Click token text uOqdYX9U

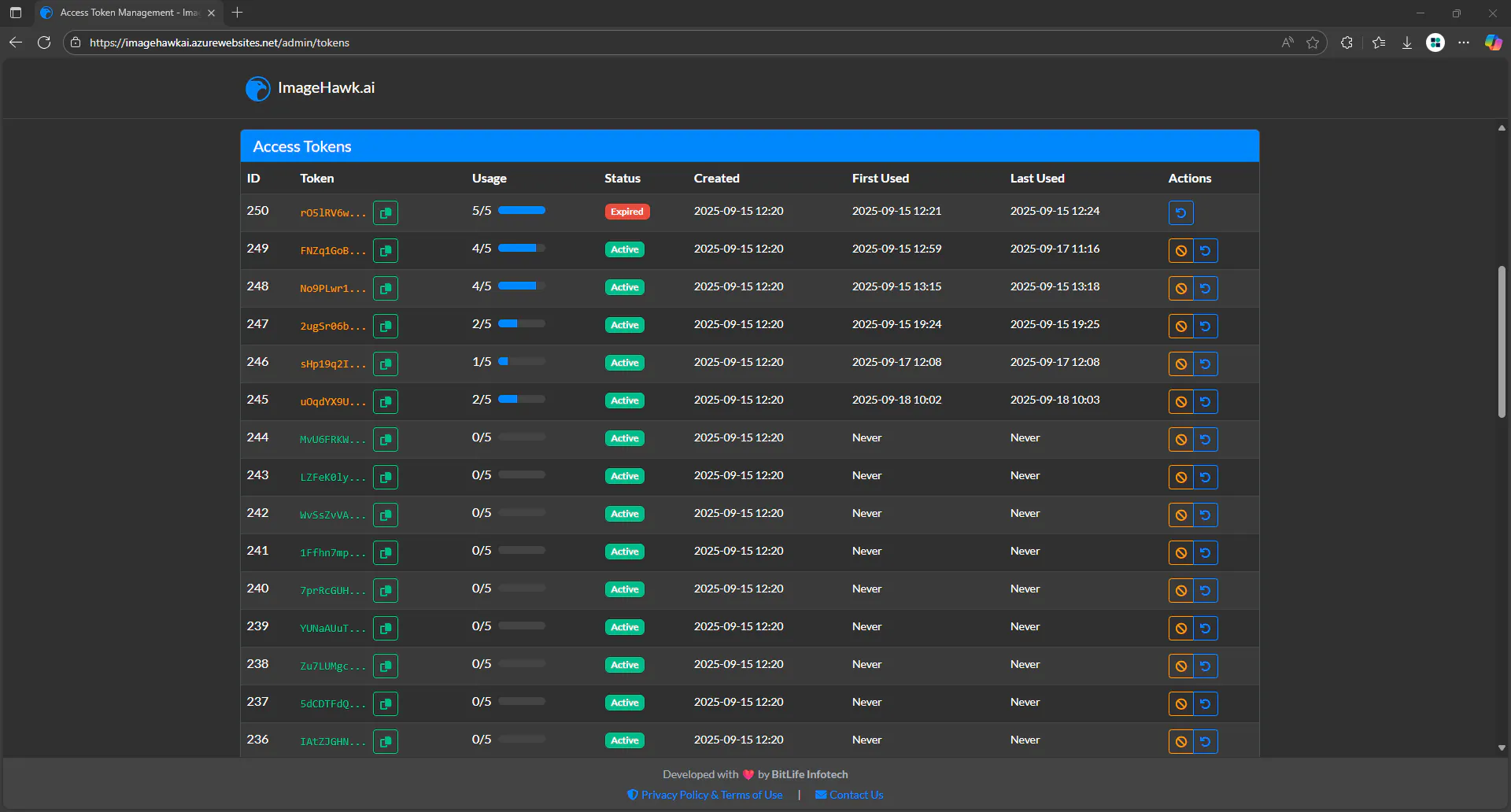tap(333, 401)
